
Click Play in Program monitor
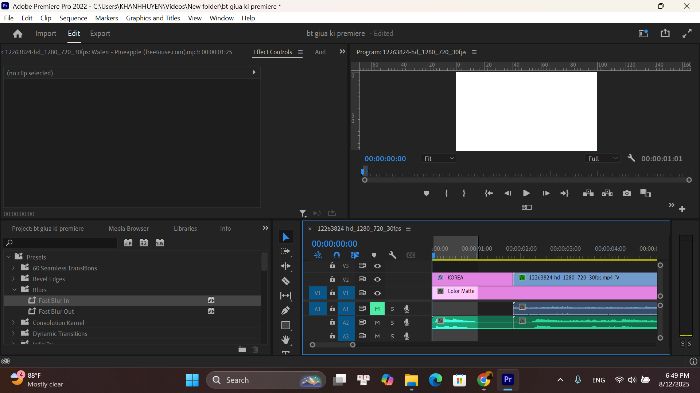tap(526, 193)
